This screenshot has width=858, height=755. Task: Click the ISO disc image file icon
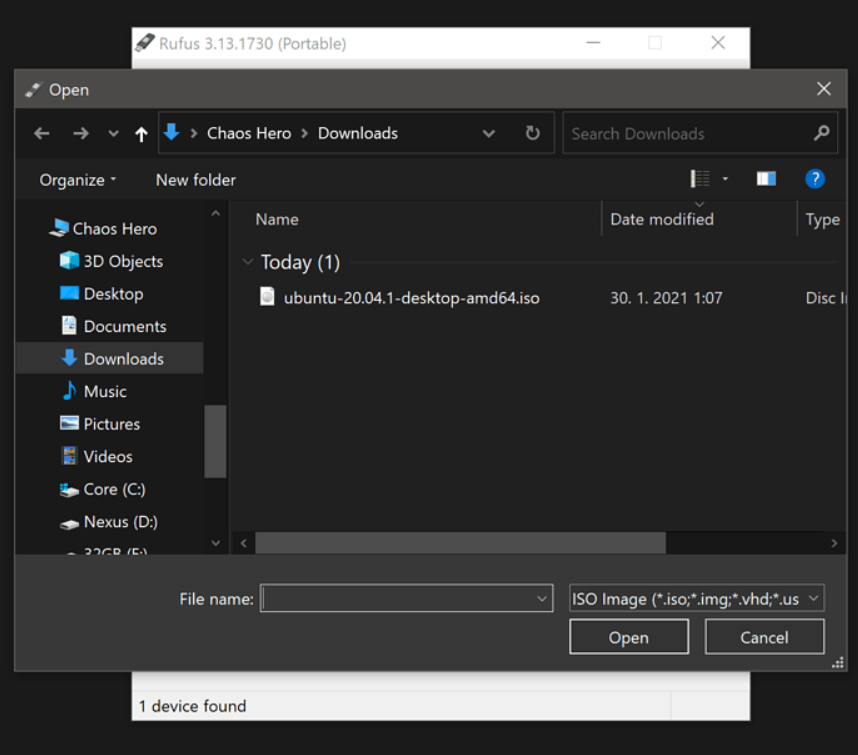pyautogui.click(x=267, y=297)
